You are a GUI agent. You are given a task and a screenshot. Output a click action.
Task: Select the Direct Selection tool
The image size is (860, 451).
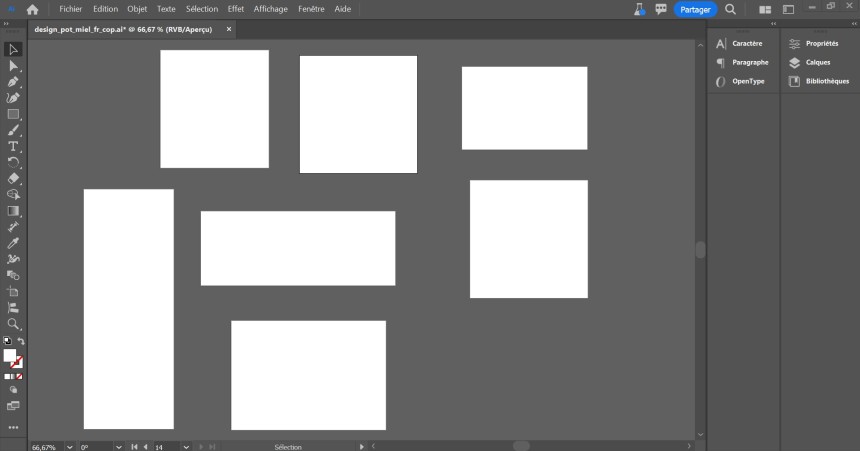pos(13,66)
